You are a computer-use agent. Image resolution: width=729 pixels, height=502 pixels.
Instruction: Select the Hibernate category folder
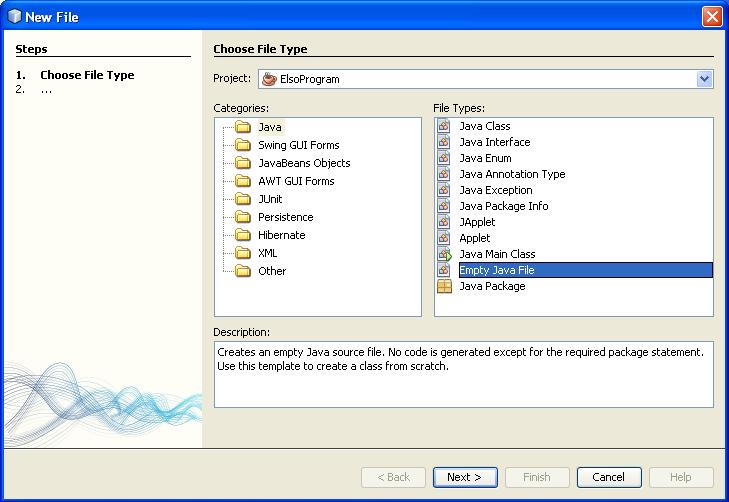[281, 235]
